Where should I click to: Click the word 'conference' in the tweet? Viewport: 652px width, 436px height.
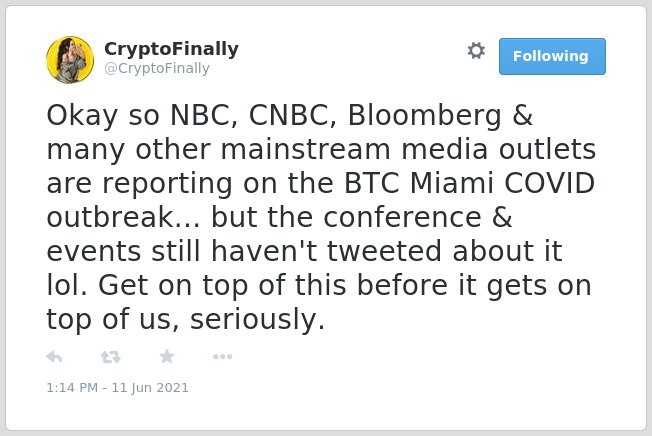tap(403, 217)
